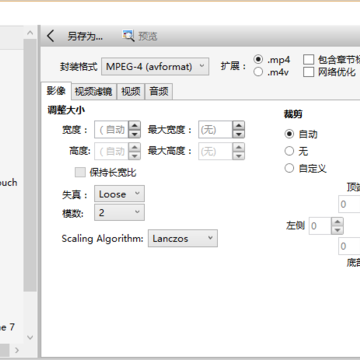Switch to the 影像 tab
The width and height of the screenshot is (360, 360).
(x=56, y=91)
